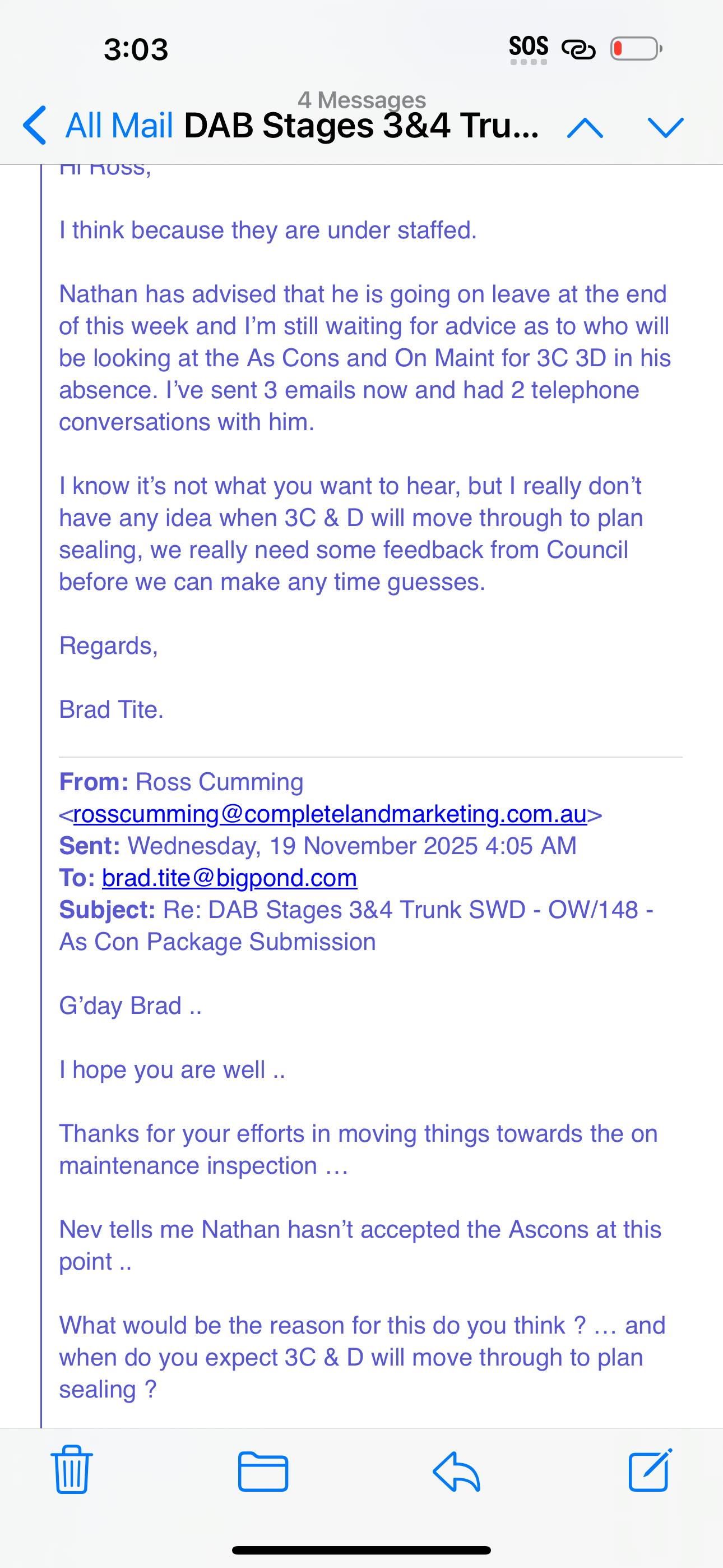Viewport: 723px width, 1568px height.
Task: Return to the All Mail mailbox
Action: point(119,126)
